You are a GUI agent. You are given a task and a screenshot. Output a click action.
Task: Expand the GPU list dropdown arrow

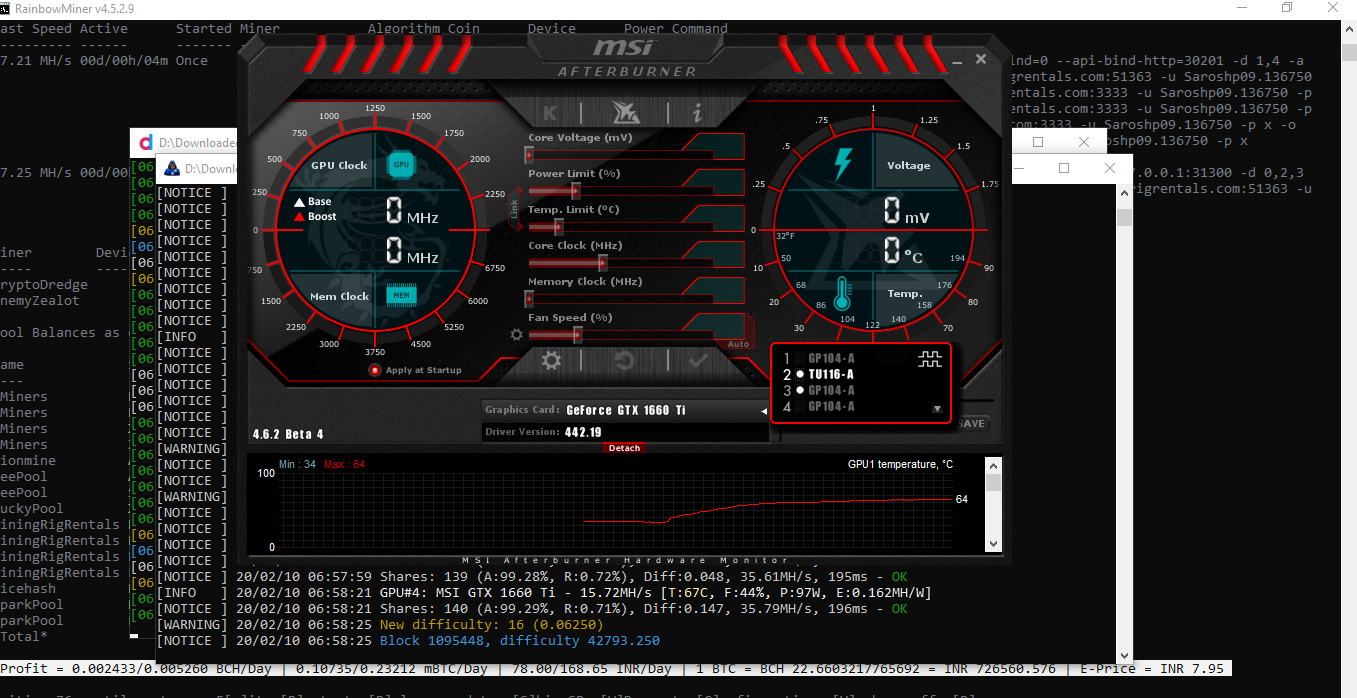(937, 410)
